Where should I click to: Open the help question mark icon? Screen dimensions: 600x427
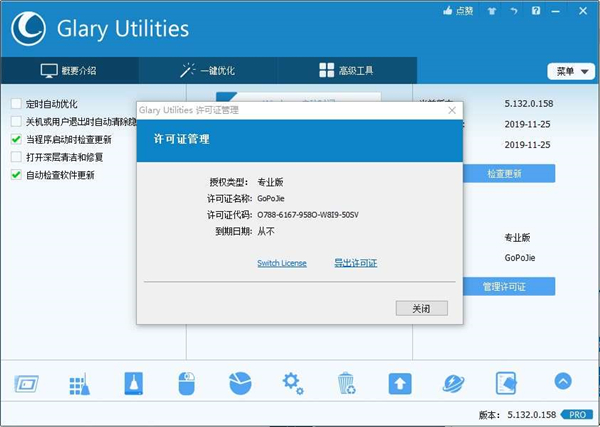pos(536,11)
